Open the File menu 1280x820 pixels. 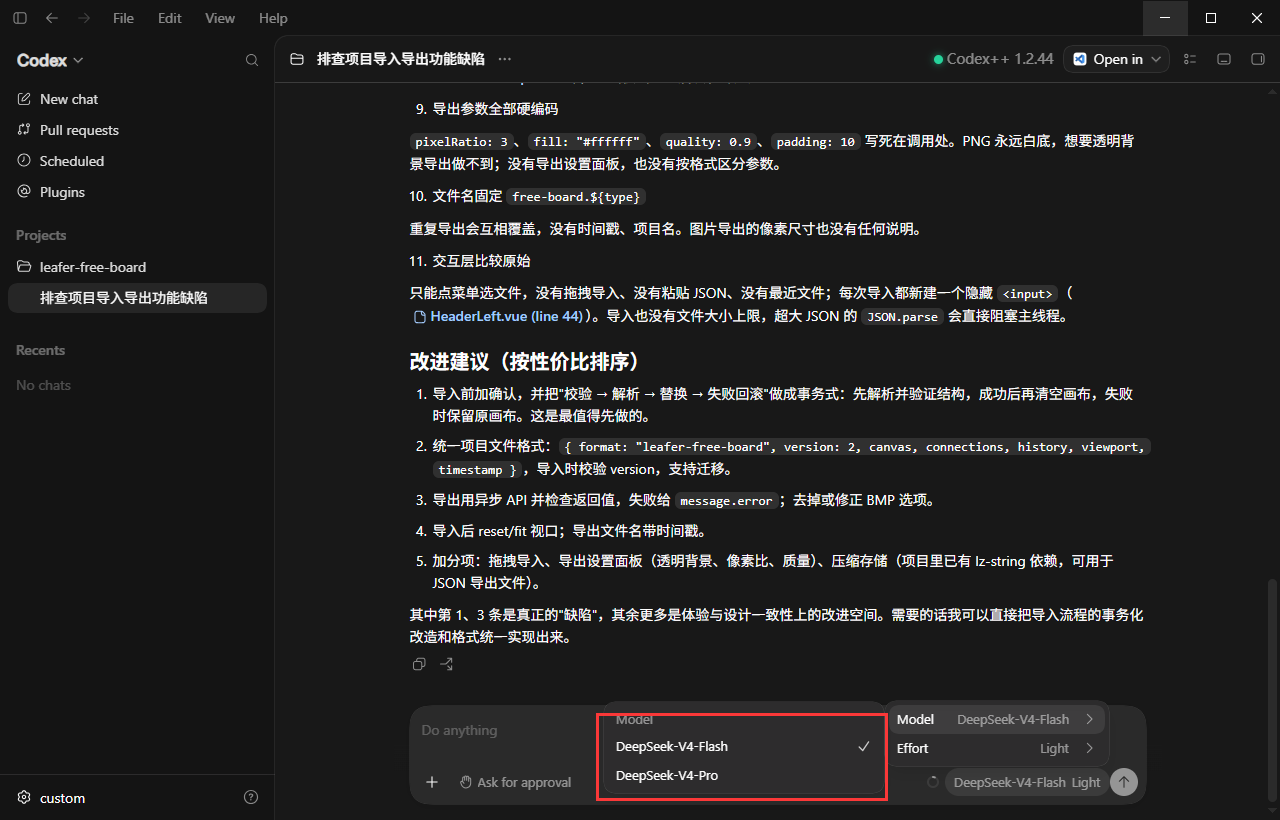[x=123, y=18]
